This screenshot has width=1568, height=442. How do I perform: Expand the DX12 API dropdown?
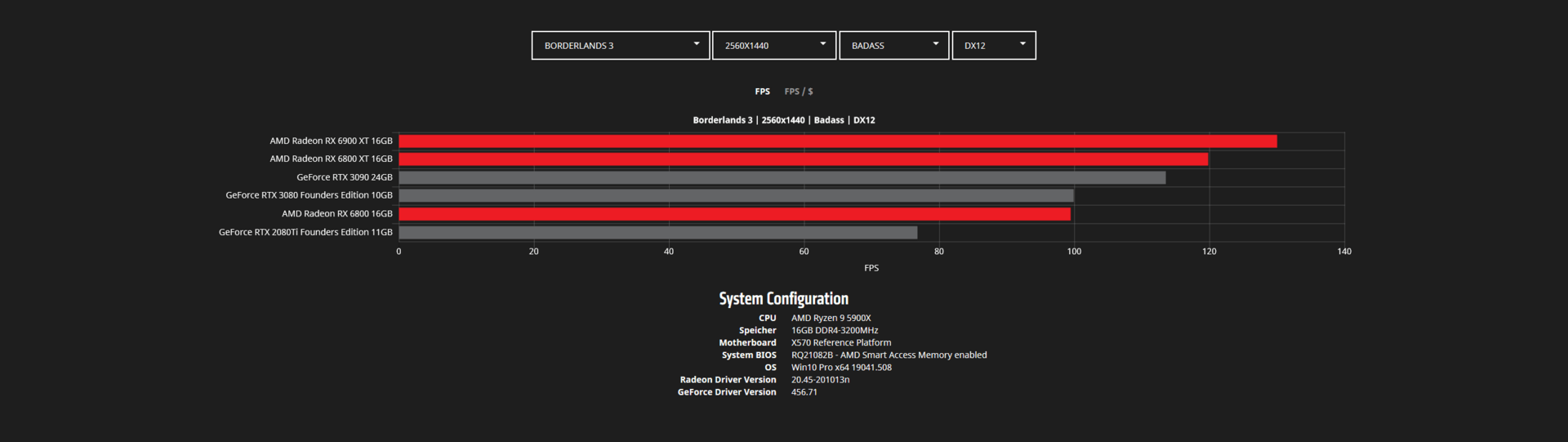click(x=993, y=46)
